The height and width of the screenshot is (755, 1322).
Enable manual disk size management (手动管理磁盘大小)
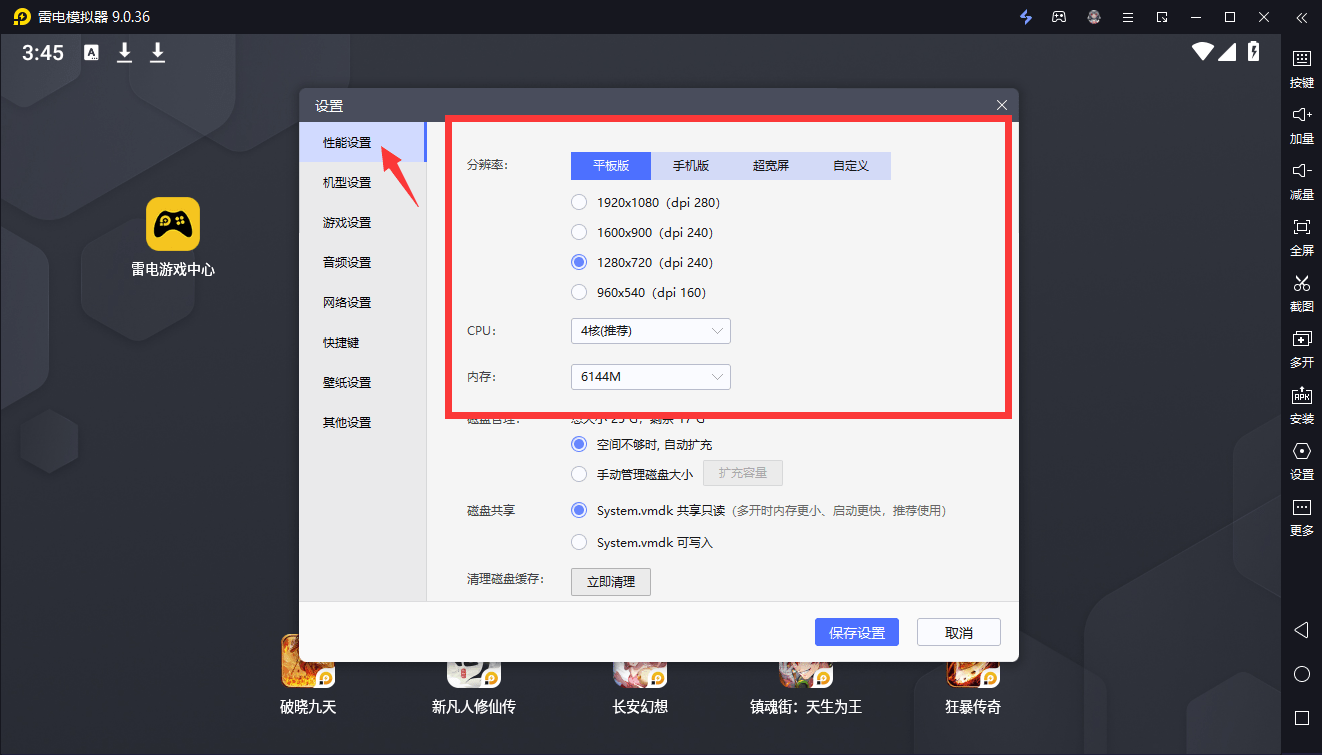coord(579,474)
